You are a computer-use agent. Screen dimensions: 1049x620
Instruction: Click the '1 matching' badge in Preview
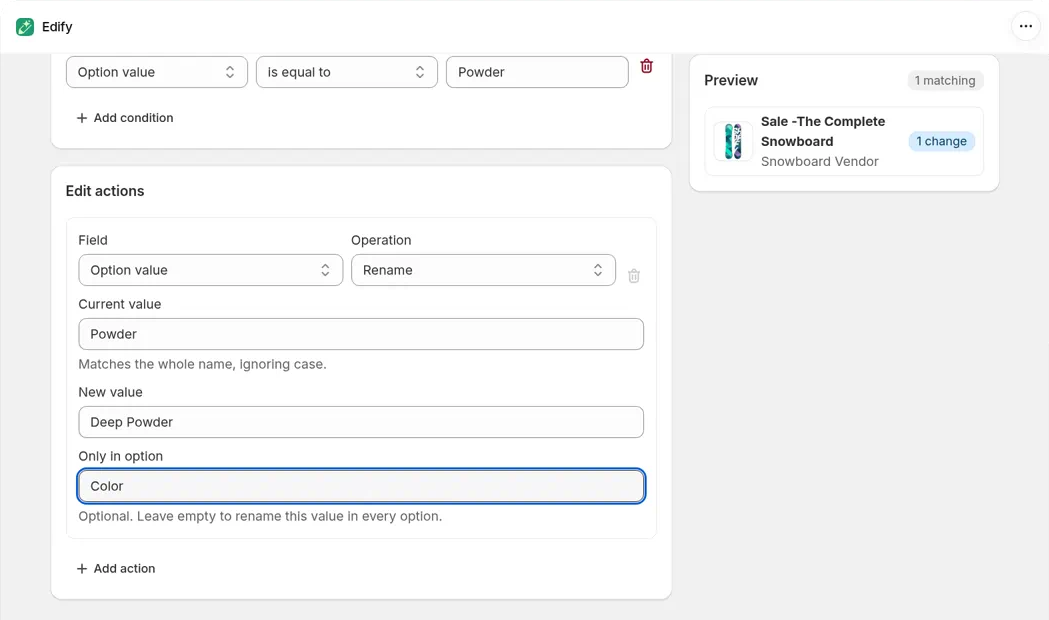[945, 80]
